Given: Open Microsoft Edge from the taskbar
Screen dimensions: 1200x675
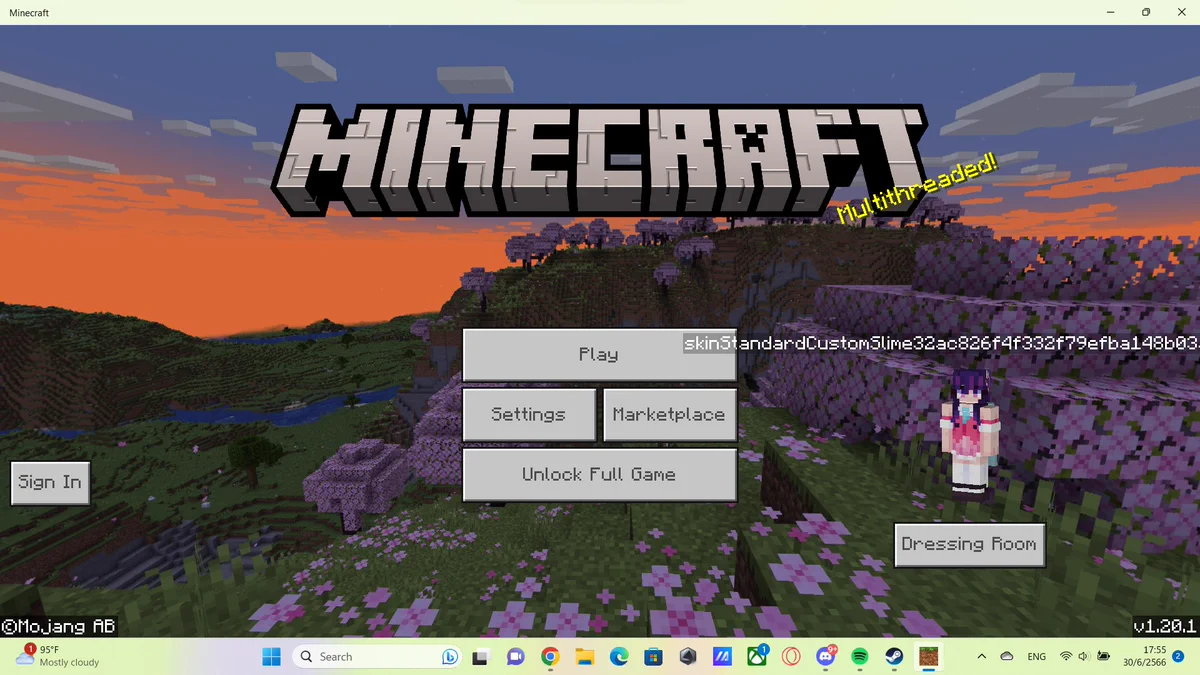Looking at the screenshot, I should [618, 656].
